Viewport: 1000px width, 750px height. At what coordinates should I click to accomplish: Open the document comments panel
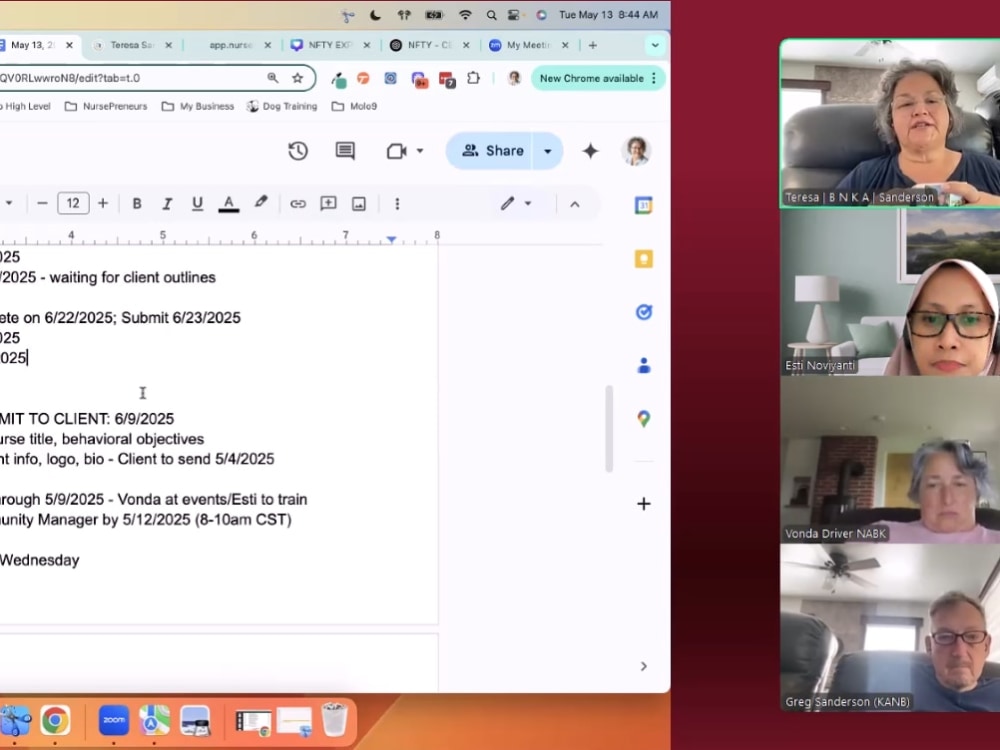tap(345, 151)
